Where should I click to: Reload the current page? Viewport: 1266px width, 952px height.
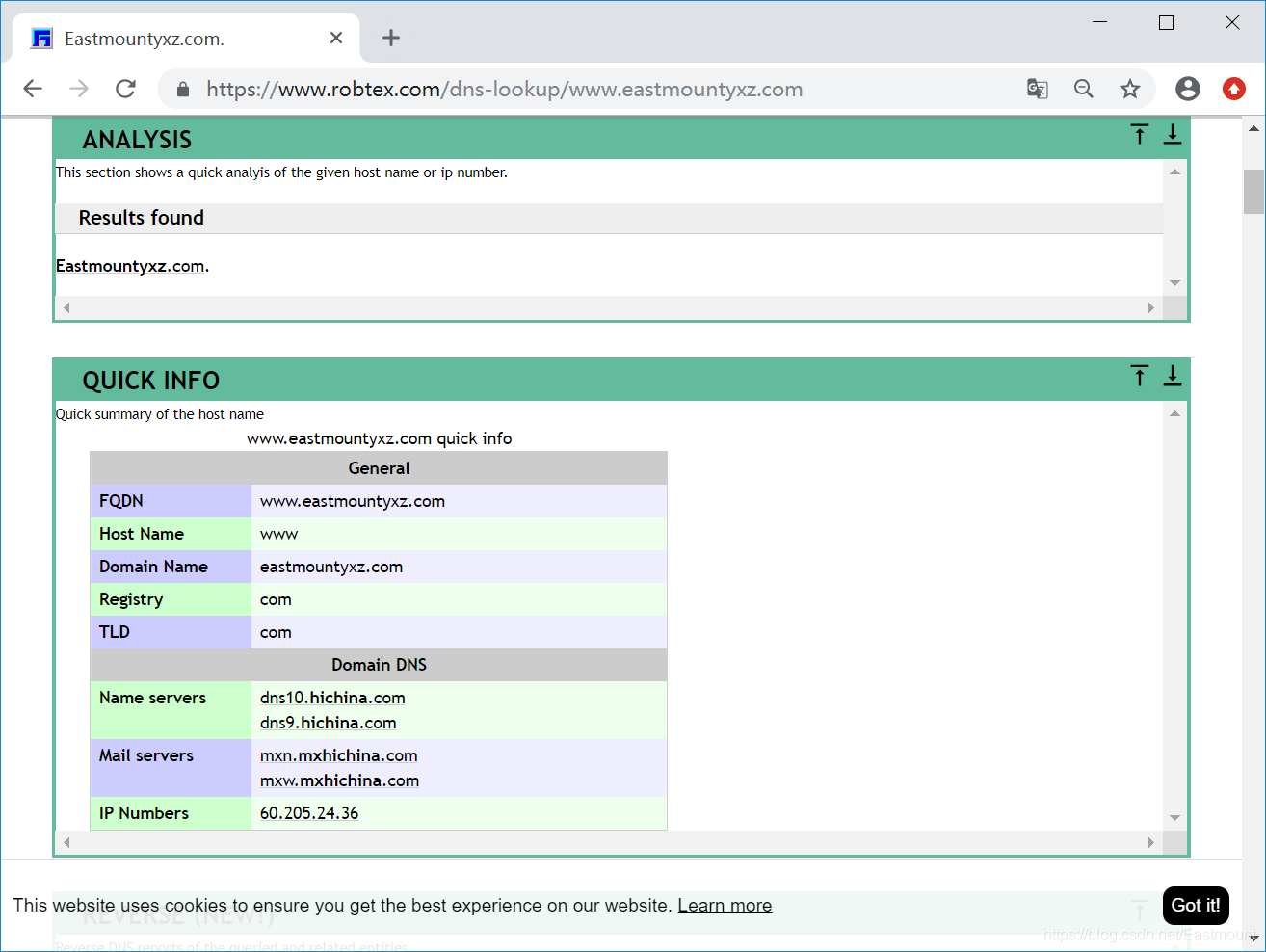point(125,89)
